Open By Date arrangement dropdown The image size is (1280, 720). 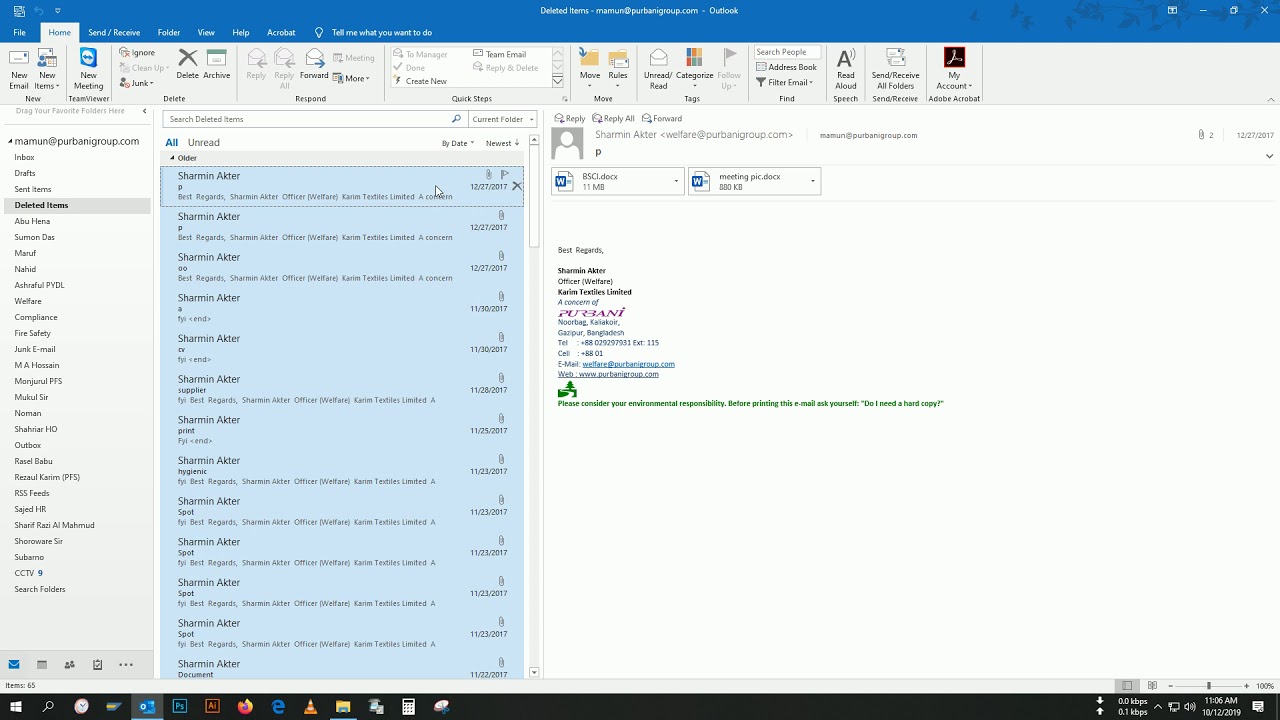[x=458, y=143]
